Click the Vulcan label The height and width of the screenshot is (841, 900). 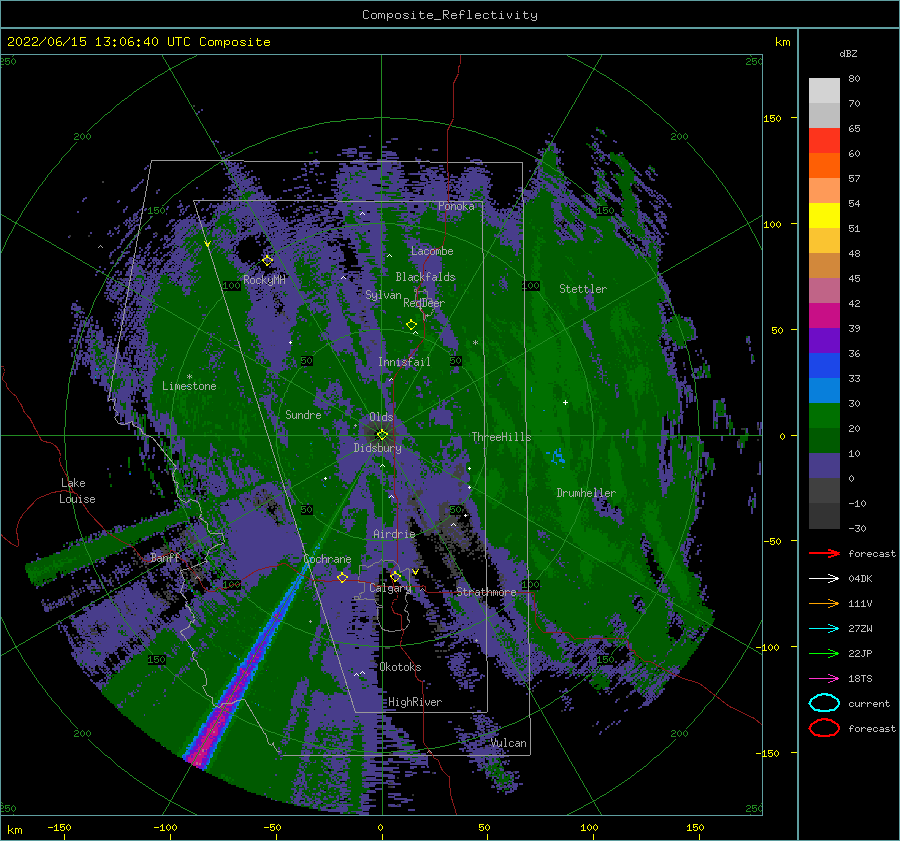pos(509,743)
